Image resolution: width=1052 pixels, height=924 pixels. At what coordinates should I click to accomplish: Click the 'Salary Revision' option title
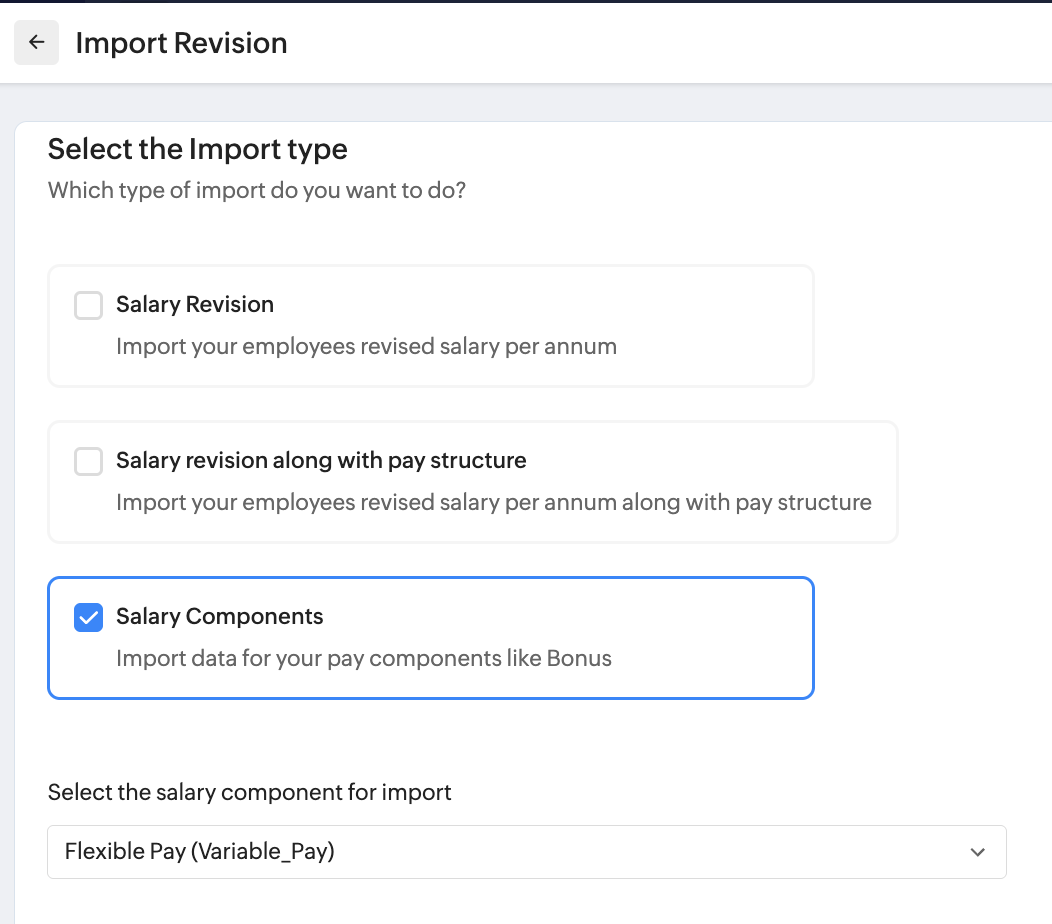click(195, 304)
